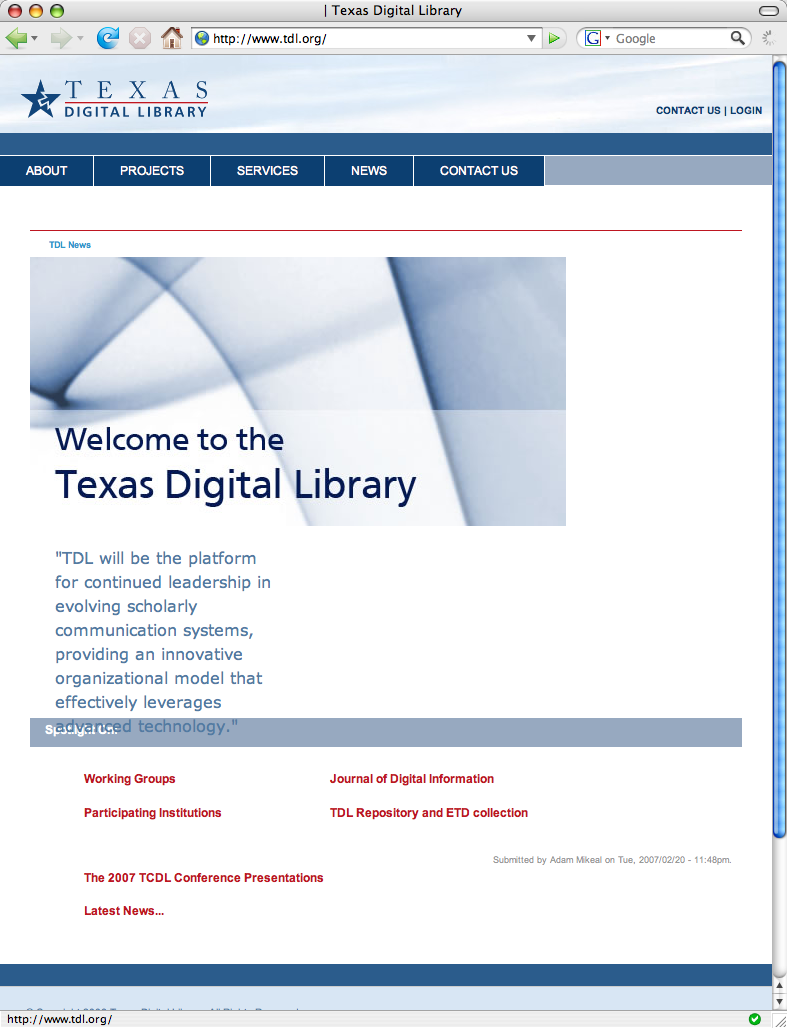Click the LOGIN header link
Viewport: 787px width, 1028px height.
[x=746, y=110]
